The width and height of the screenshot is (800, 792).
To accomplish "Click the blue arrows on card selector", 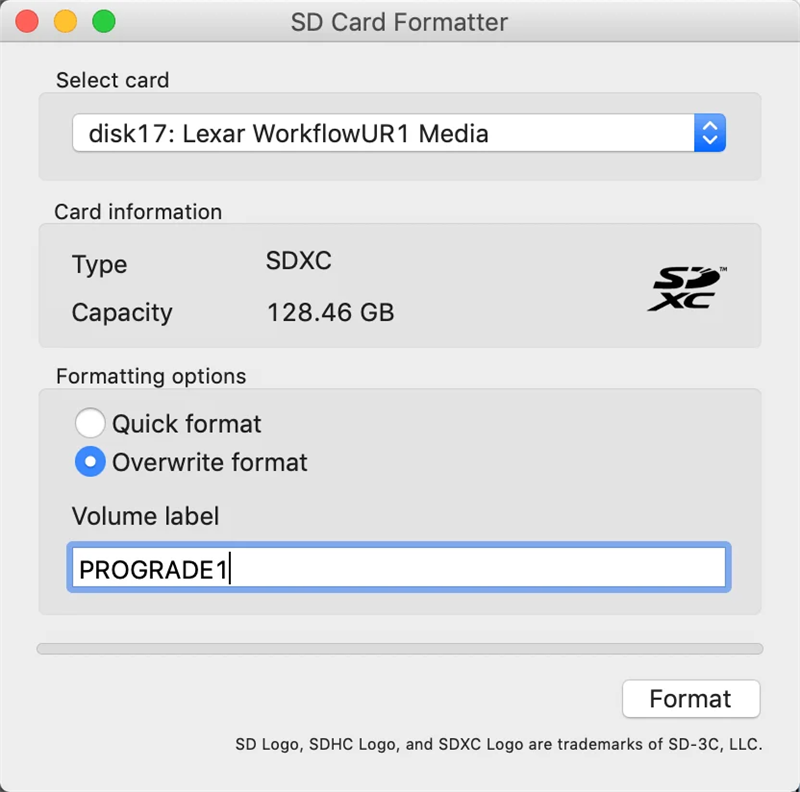I will coord(709,133).
